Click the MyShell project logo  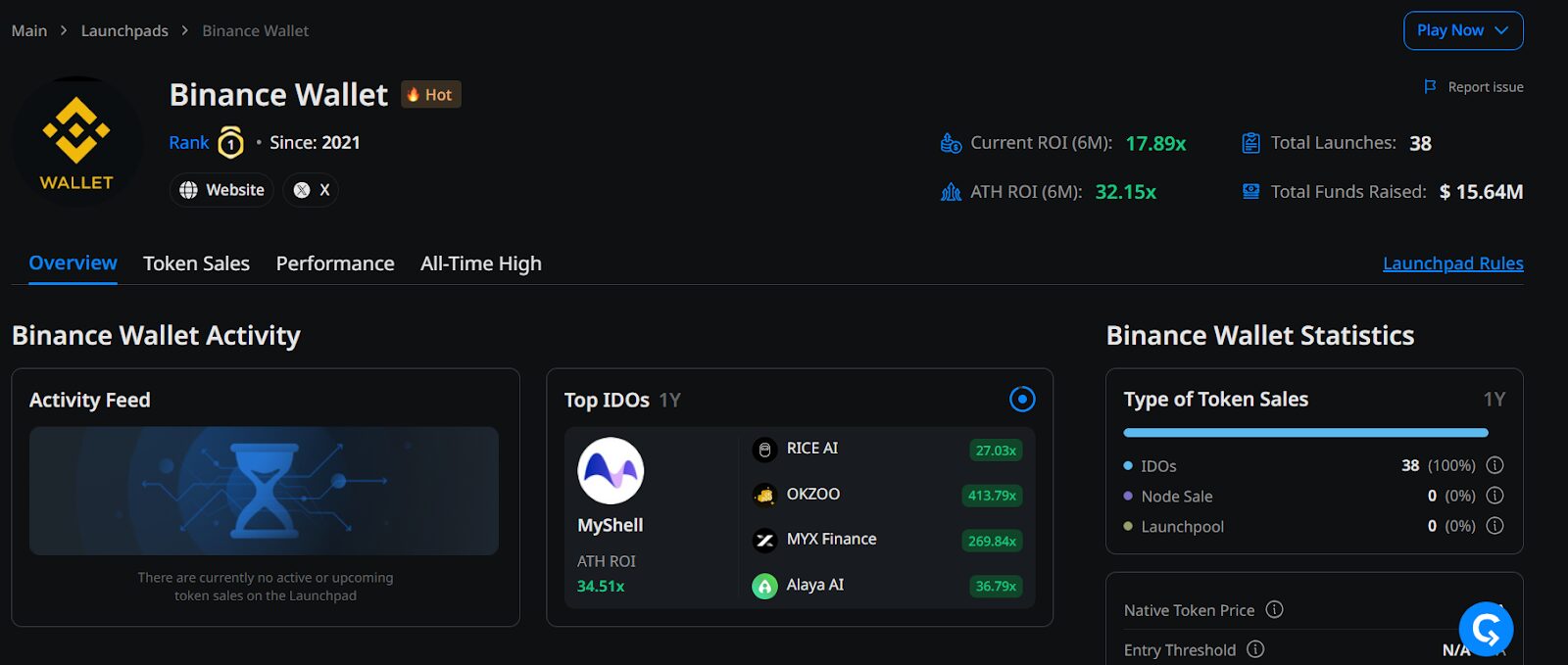tap(611, 471)
